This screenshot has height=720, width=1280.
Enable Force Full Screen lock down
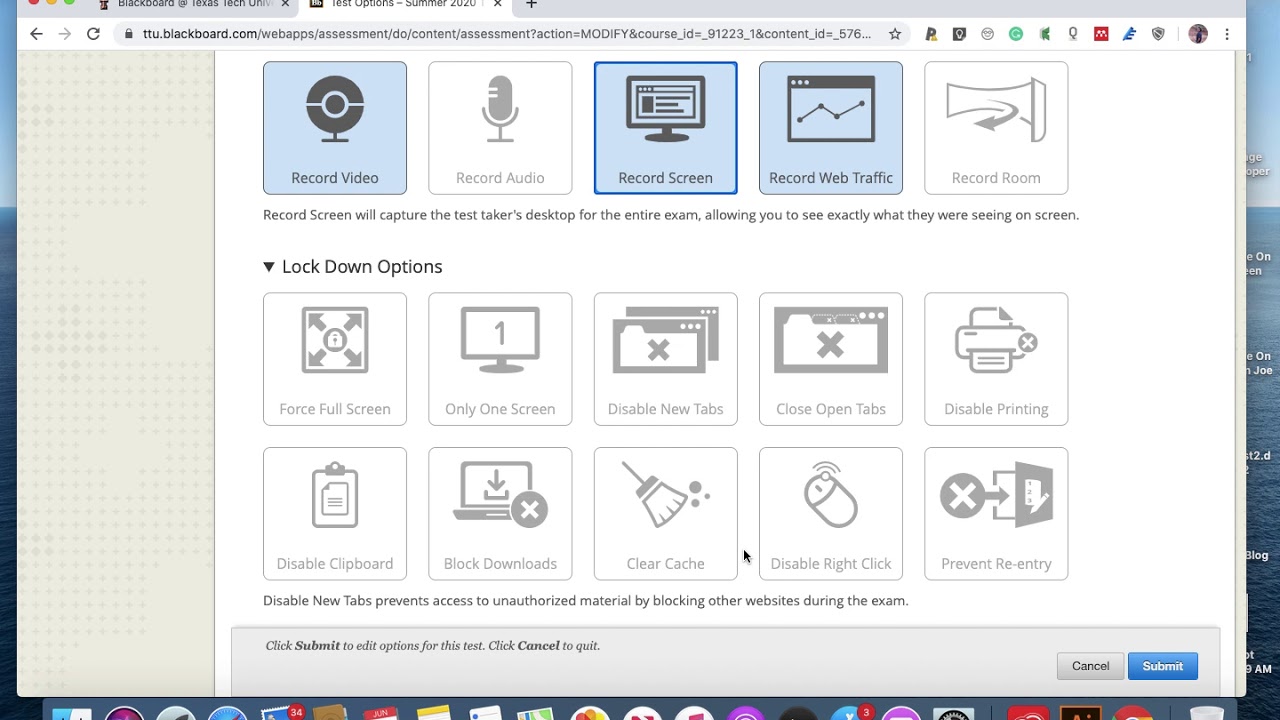(x=335, y=359)
